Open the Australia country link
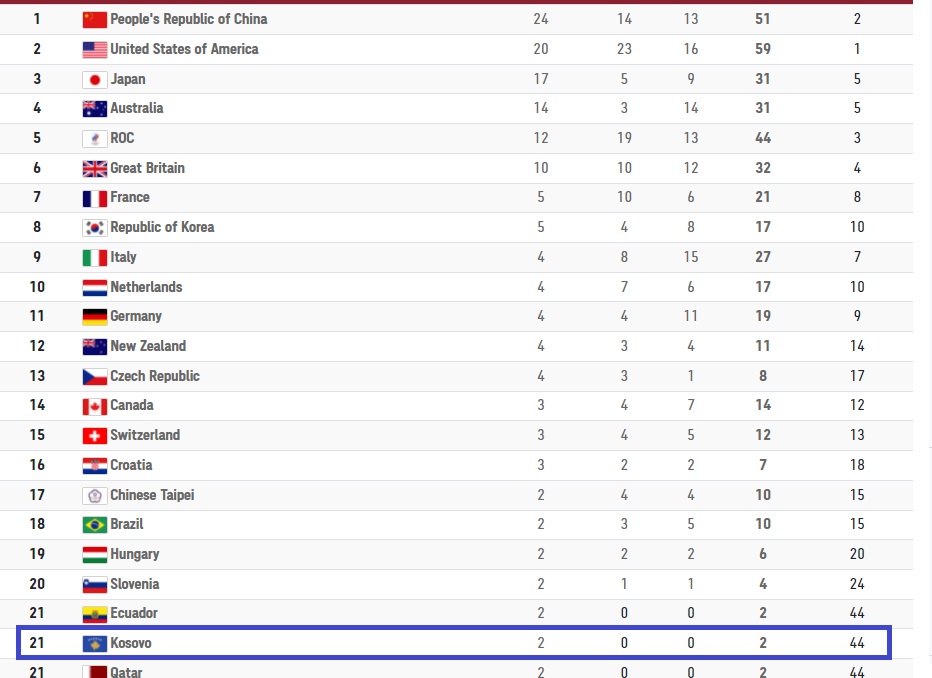The image size is (932, 678). pos(137,108)
